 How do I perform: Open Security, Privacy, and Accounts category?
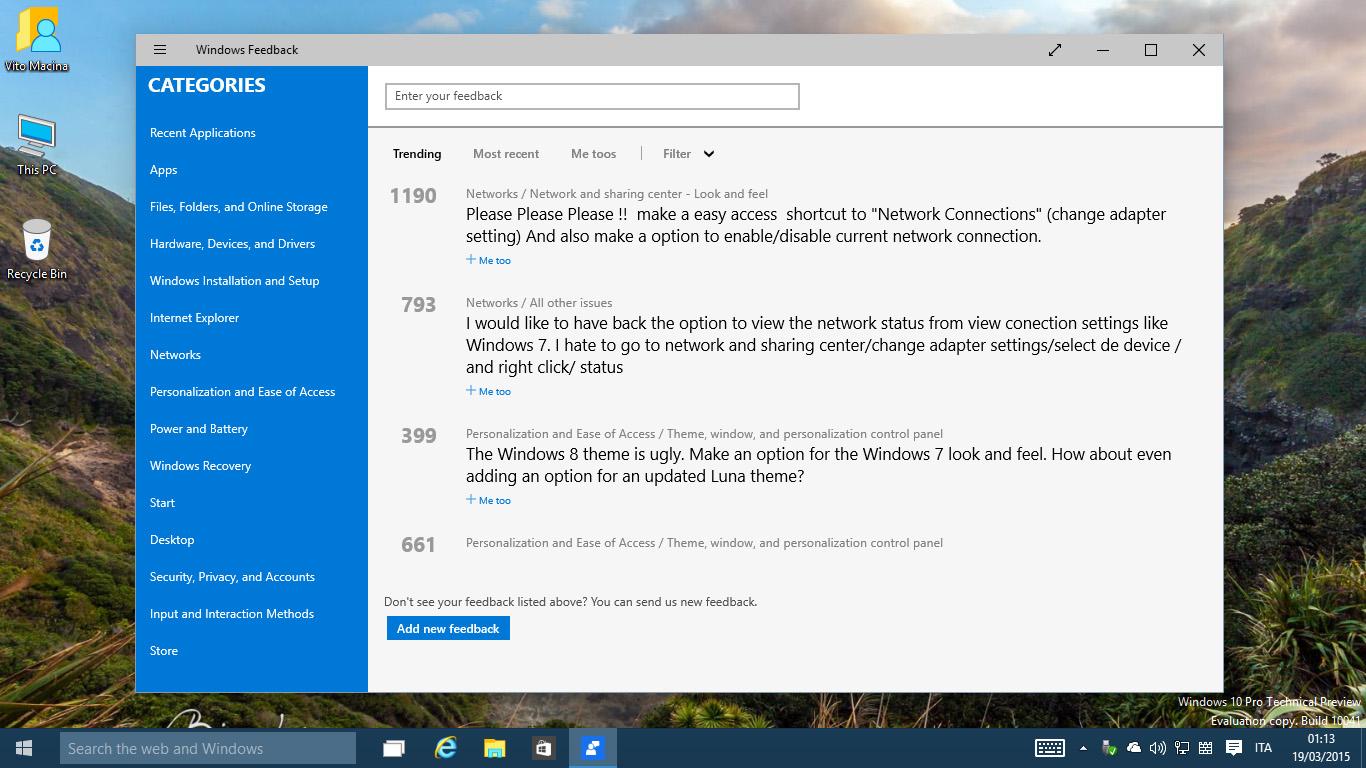tap(233, 577)
